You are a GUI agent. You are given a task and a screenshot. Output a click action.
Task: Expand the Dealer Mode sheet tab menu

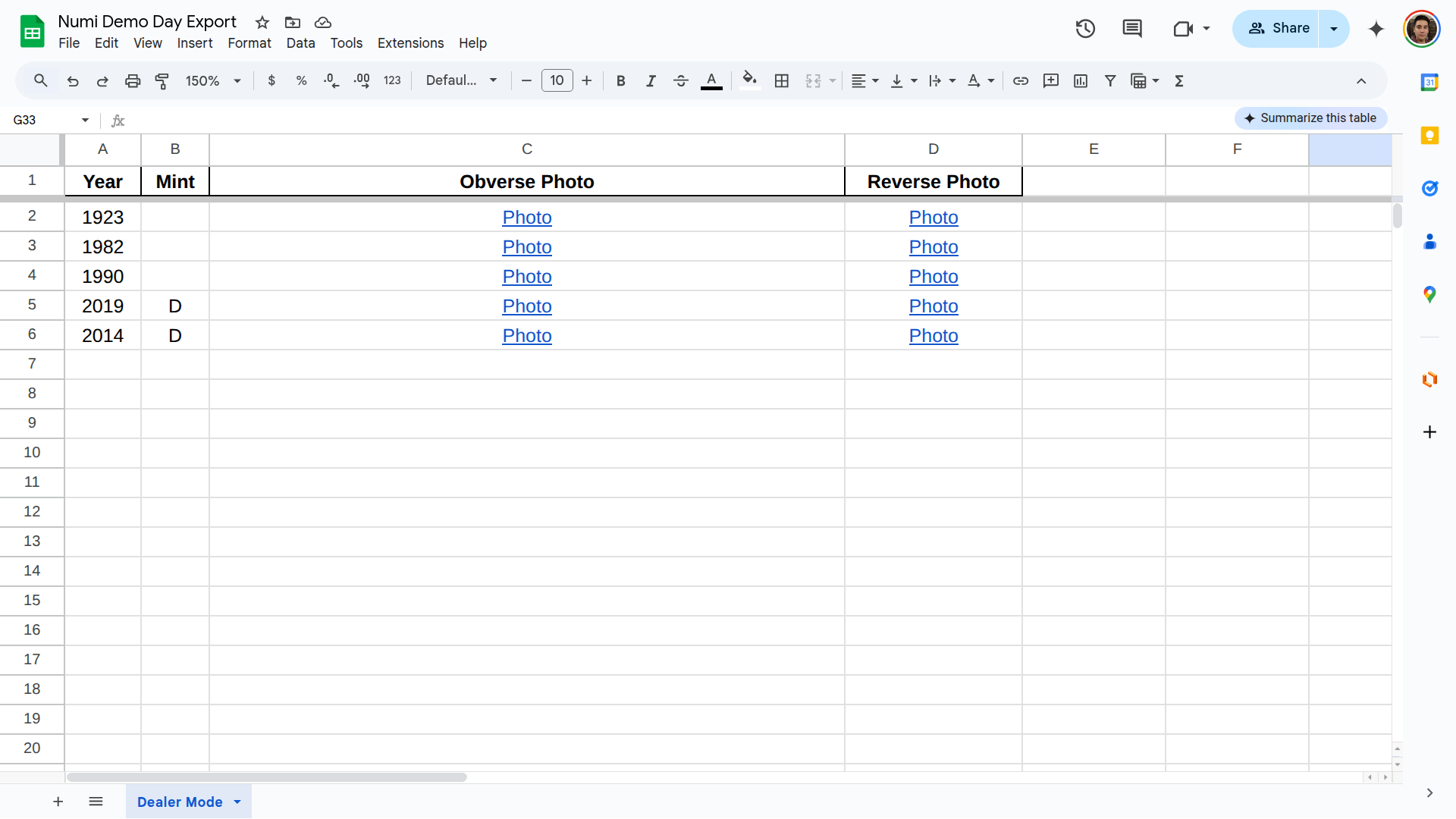tap(237, 802)
